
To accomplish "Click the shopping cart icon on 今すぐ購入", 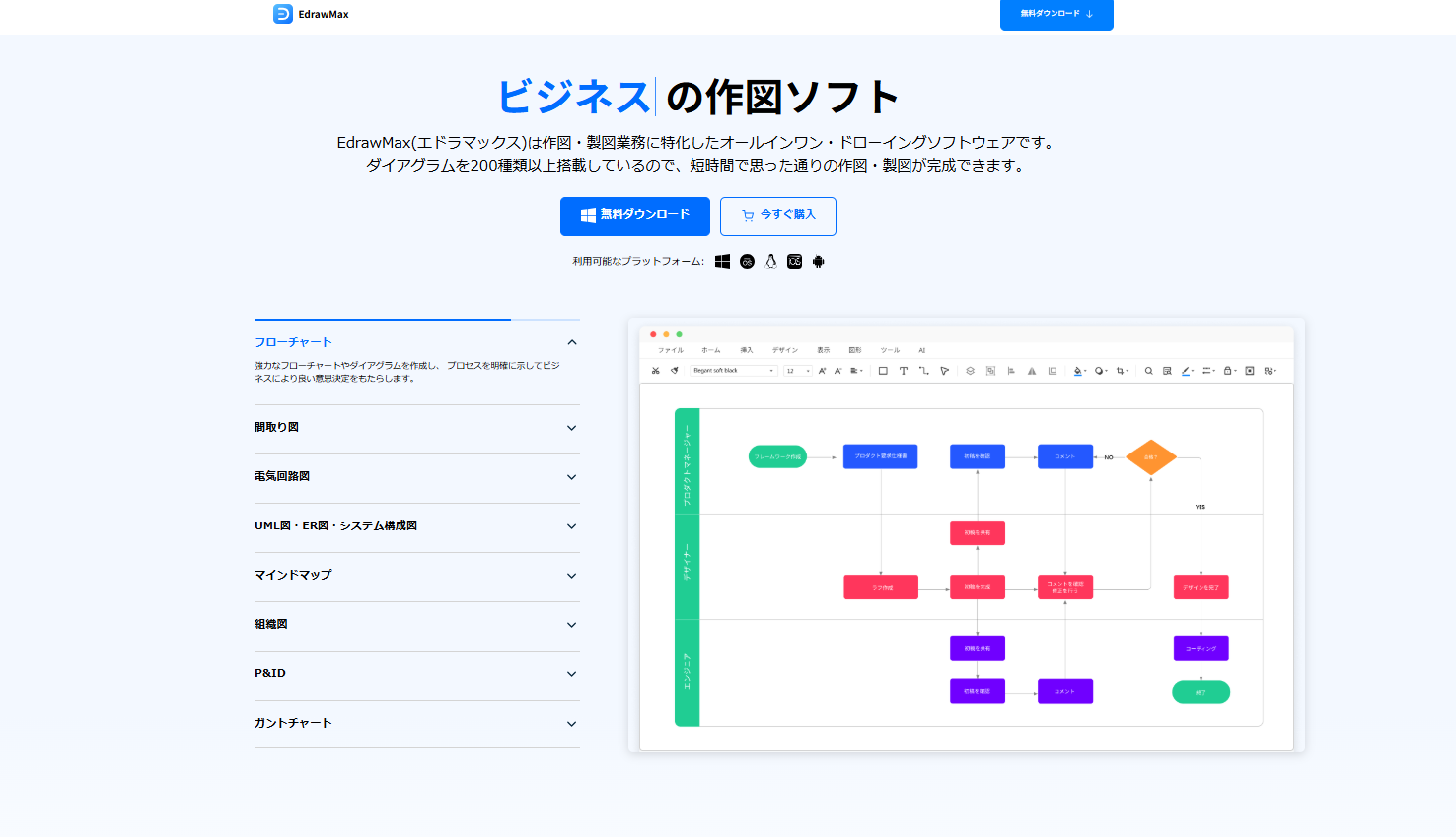I will tap(748, 216).
